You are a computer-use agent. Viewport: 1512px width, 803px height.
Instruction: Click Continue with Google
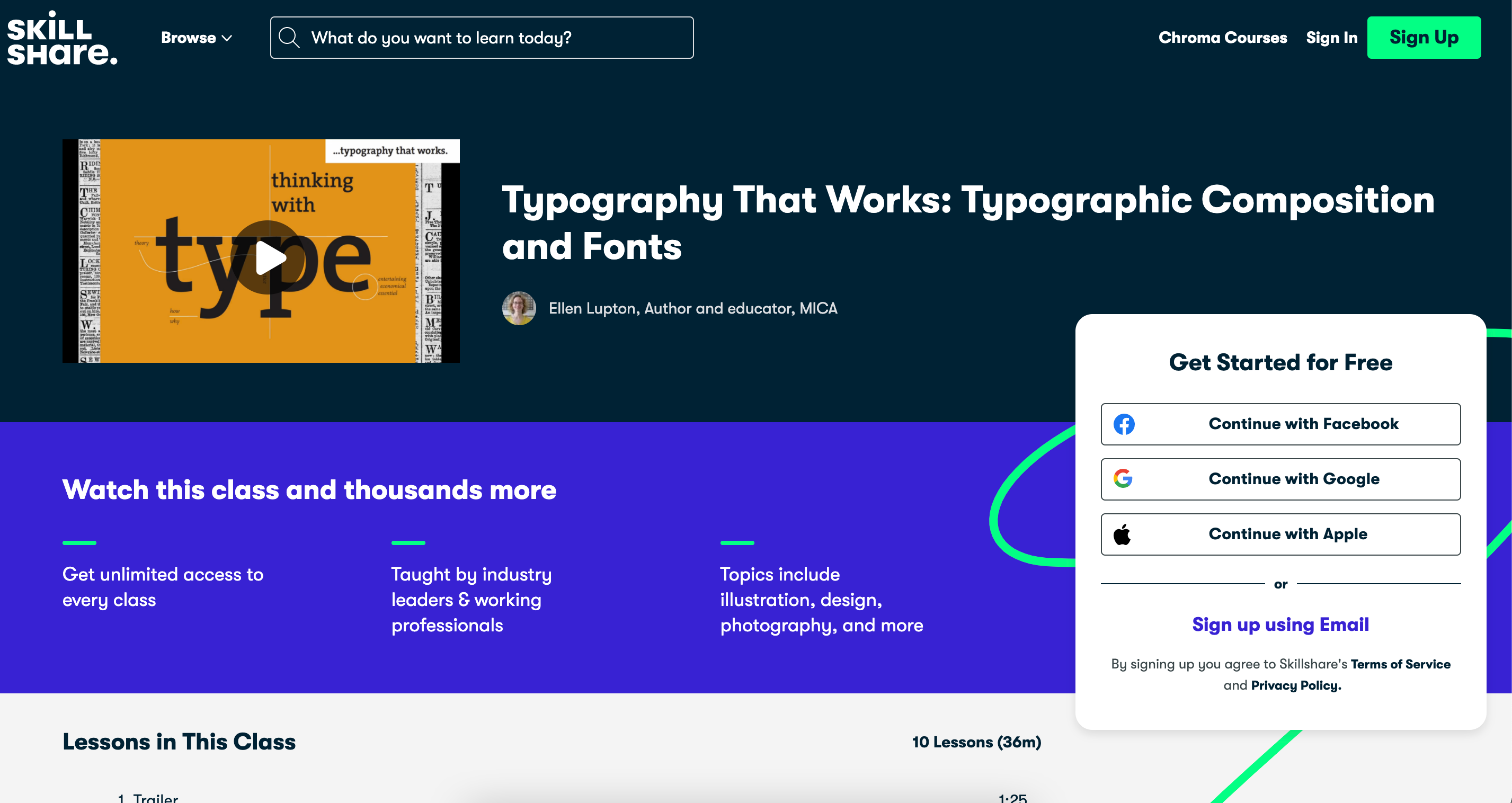pos(1280,479)
